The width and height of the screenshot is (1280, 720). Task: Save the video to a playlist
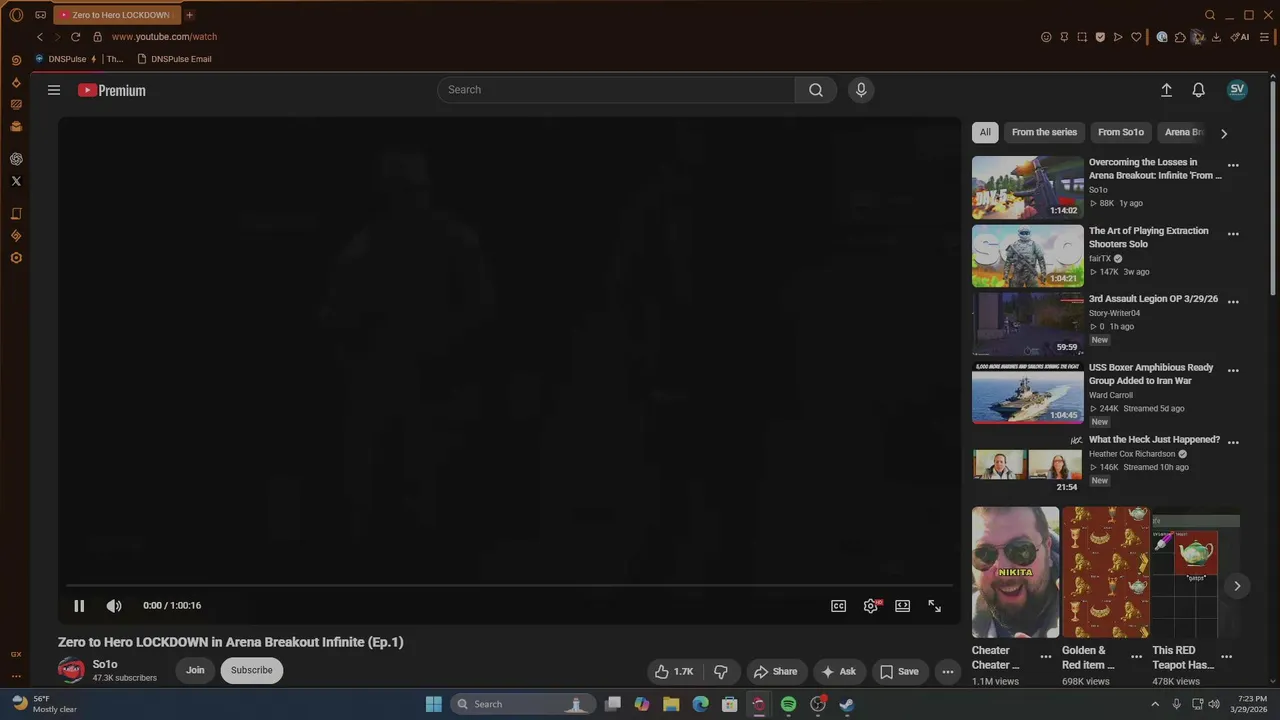click(899, 671)
